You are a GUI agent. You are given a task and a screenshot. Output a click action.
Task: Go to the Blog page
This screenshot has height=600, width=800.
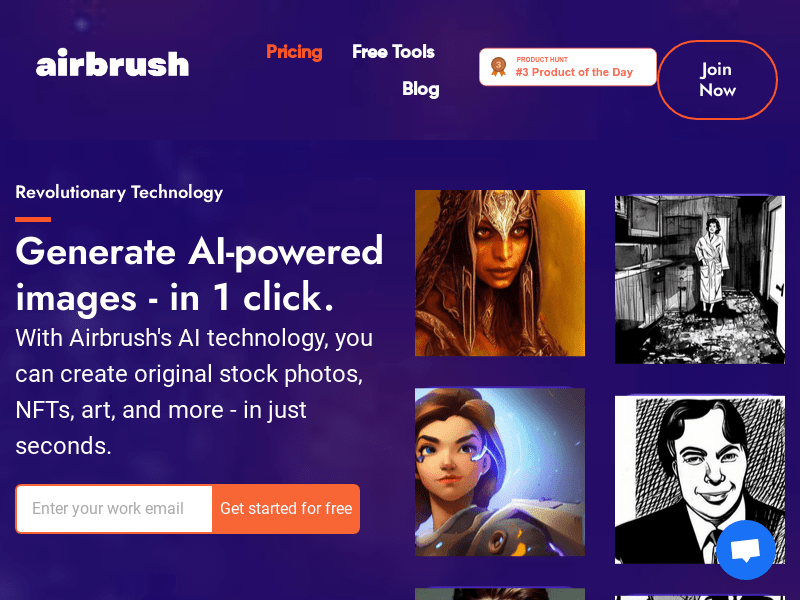(x=420, y=89)
